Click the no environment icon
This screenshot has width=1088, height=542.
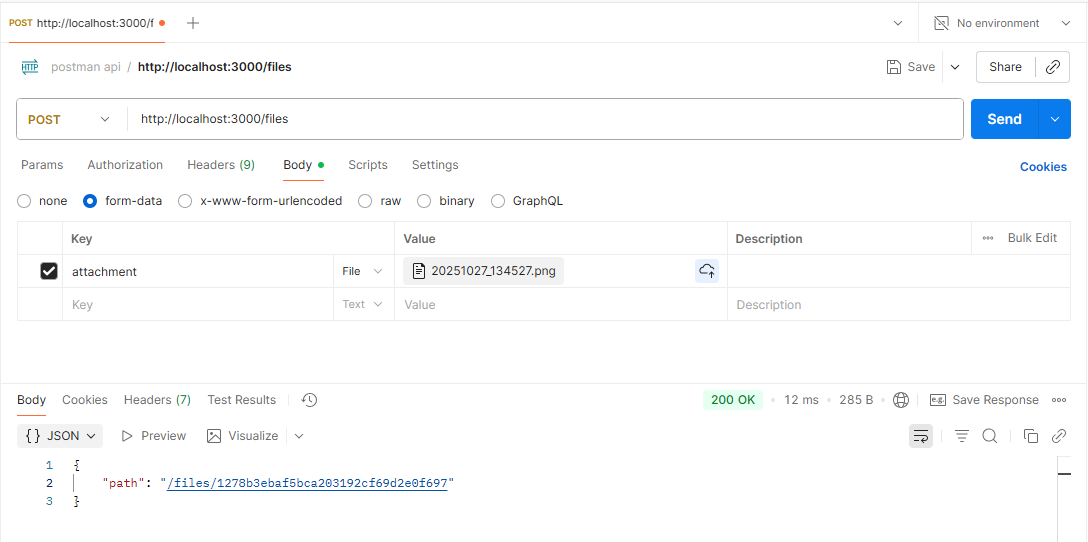pyautogui.click(x=941, y=23)
